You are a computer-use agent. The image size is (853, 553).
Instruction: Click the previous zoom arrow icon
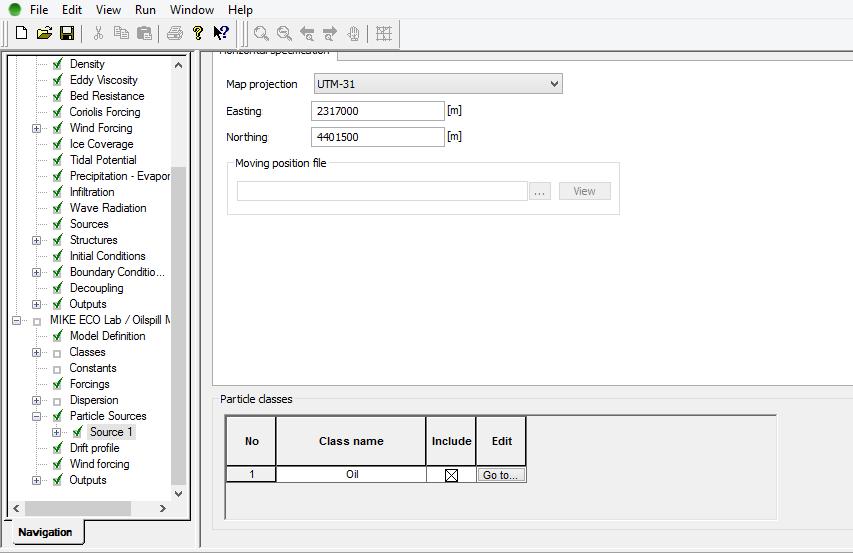(307, 34)
